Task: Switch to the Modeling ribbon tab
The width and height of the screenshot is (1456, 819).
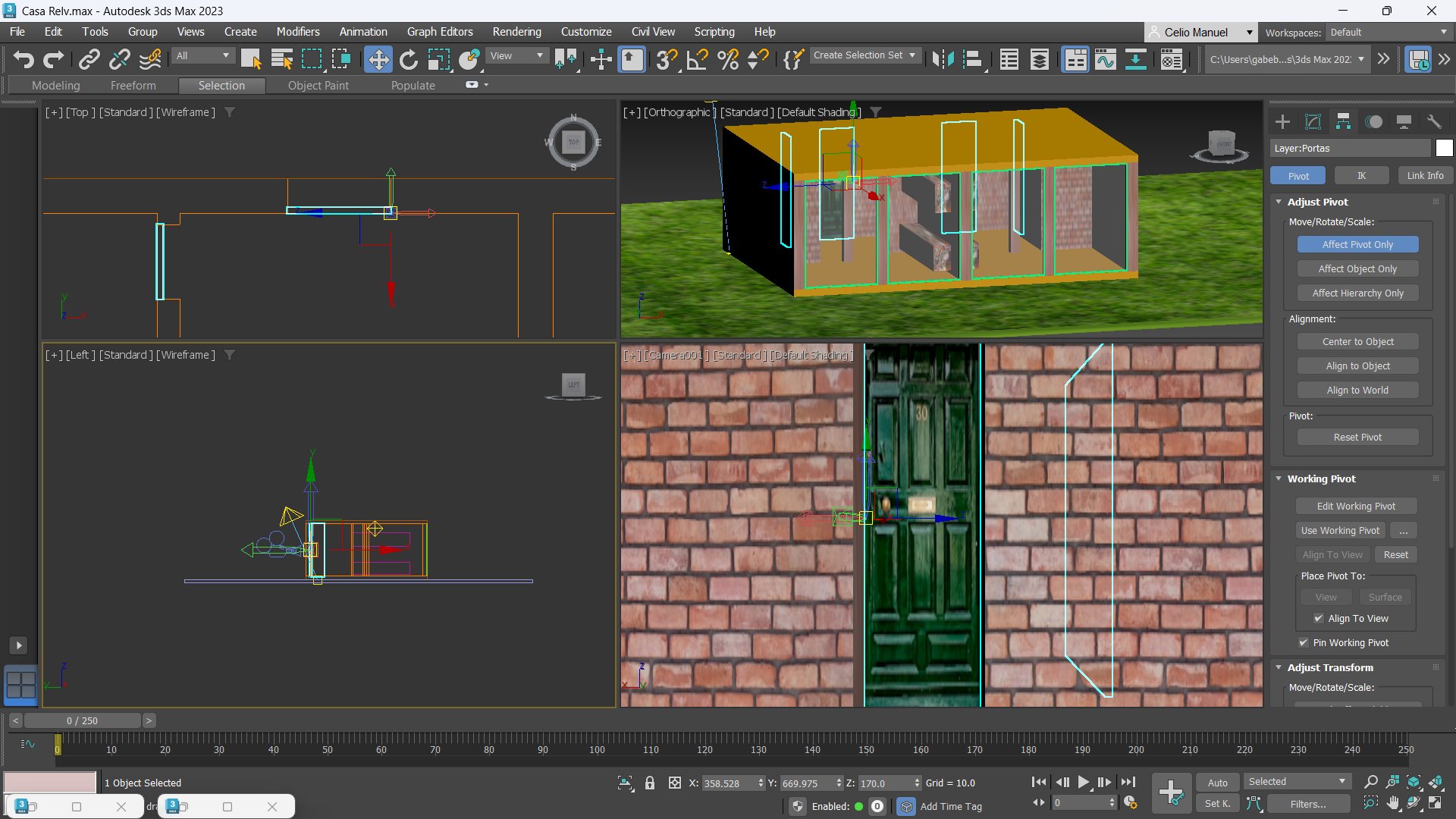Action: tap(56, 85)
